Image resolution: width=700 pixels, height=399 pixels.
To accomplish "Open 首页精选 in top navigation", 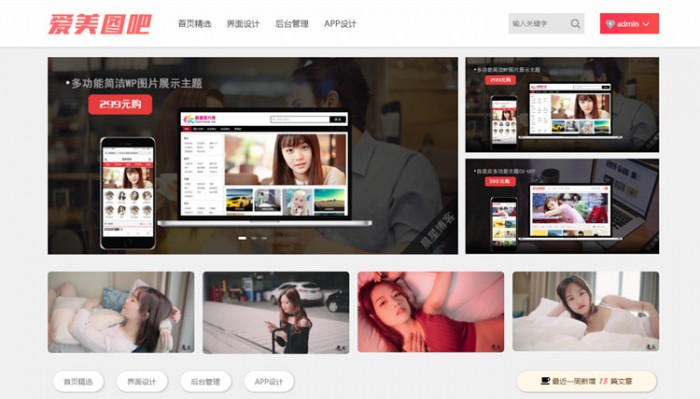I will pos(194,24).
